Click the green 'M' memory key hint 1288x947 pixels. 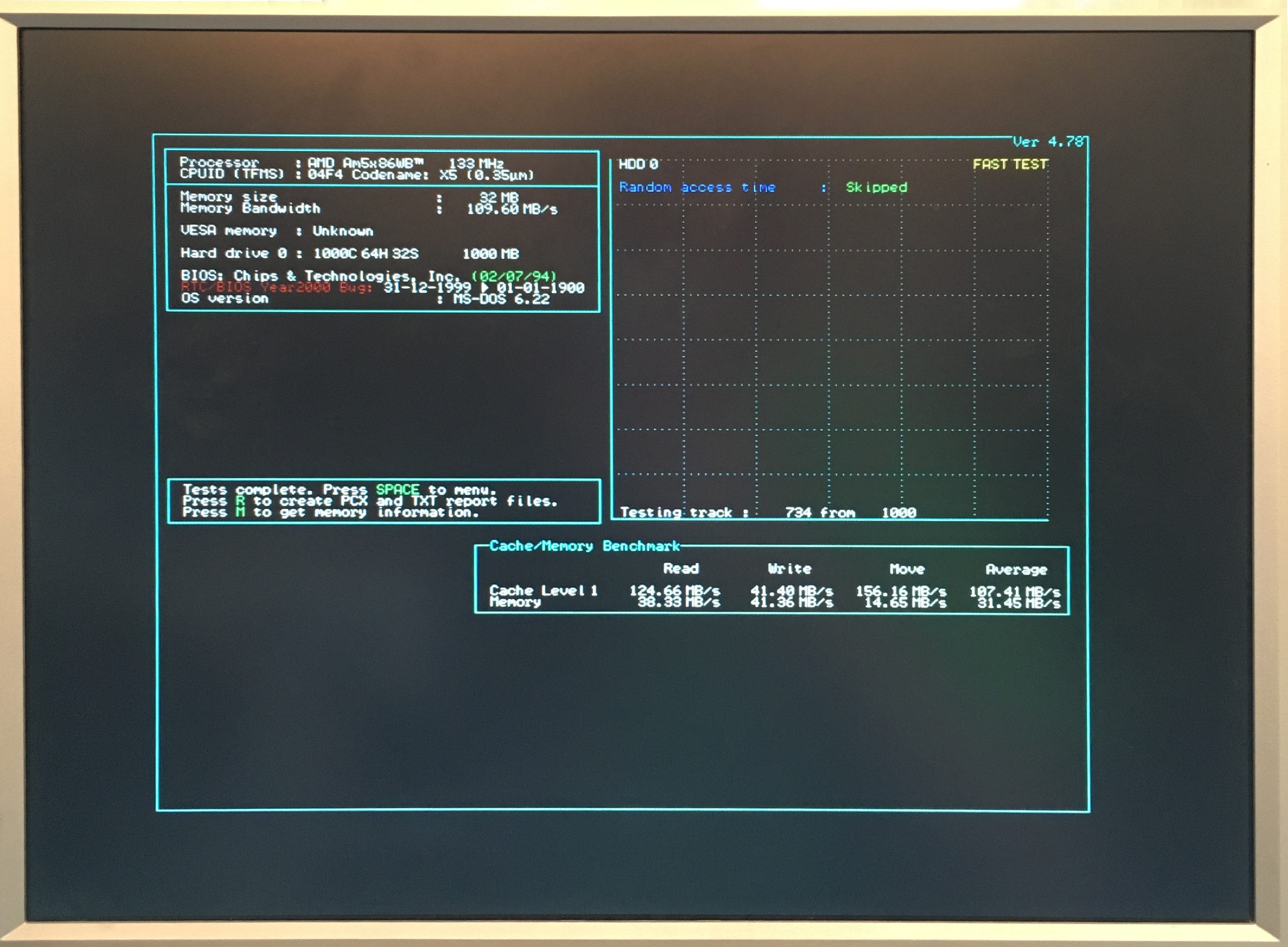pyautogui.click(x=240, y=512)
